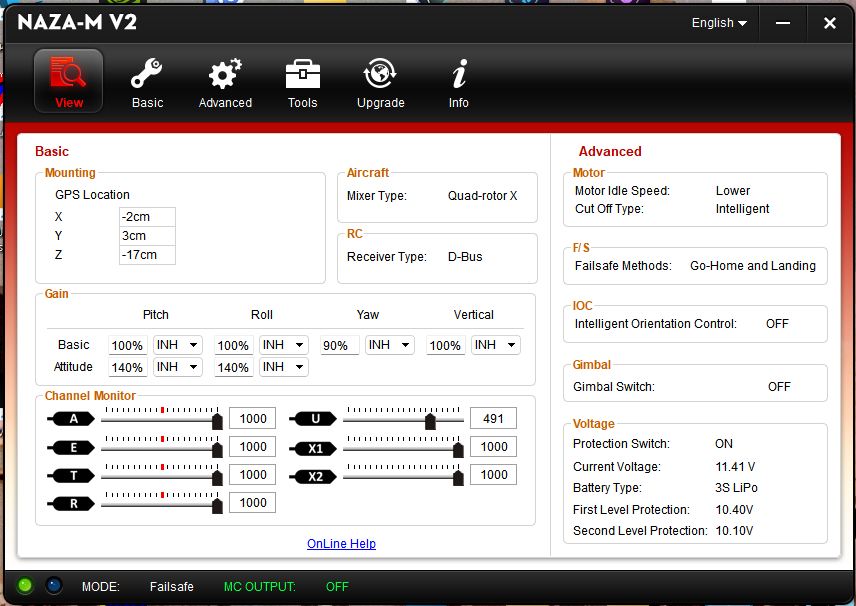Click the Go-Home and Landing failsafe value
Image resolution: width=856 pixels, height=606 pixels.
coord(753,266)
